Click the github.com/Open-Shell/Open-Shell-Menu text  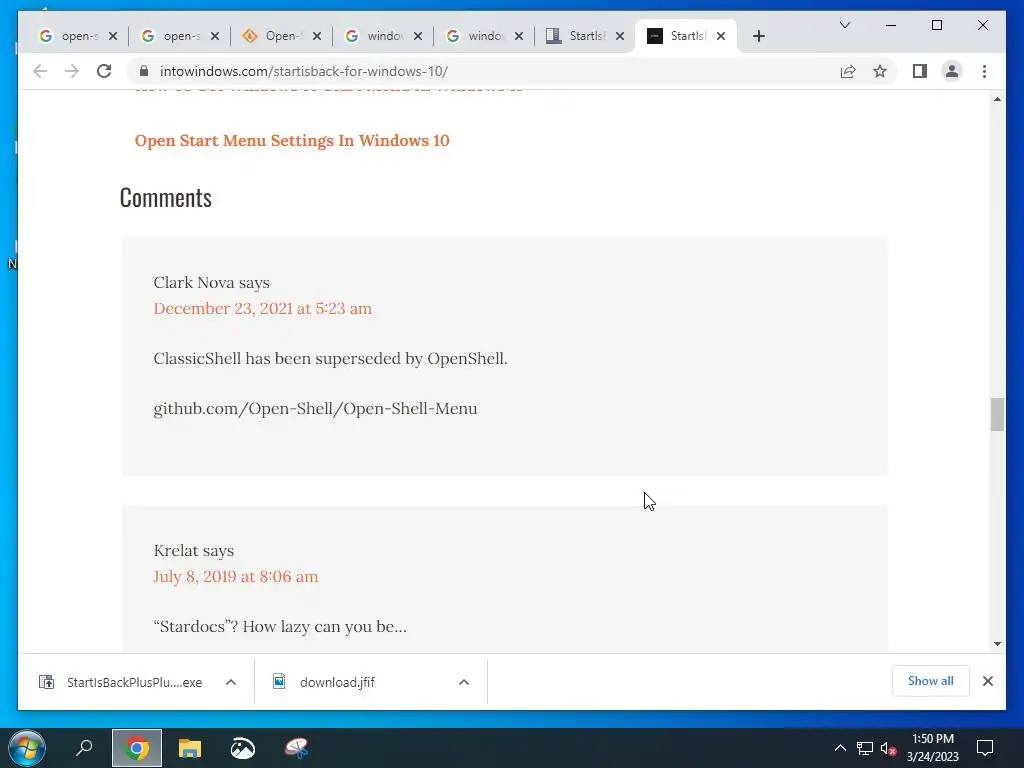(315, 408)
